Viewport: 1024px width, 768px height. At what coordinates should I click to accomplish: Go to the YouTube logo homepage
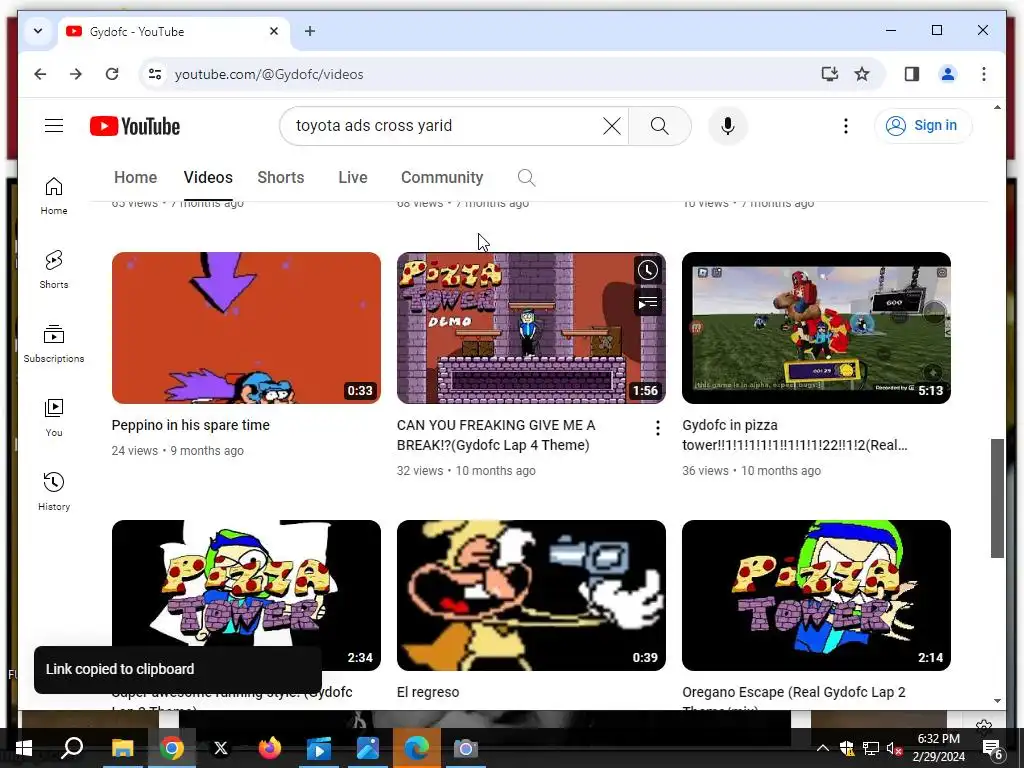coord(135,126)
